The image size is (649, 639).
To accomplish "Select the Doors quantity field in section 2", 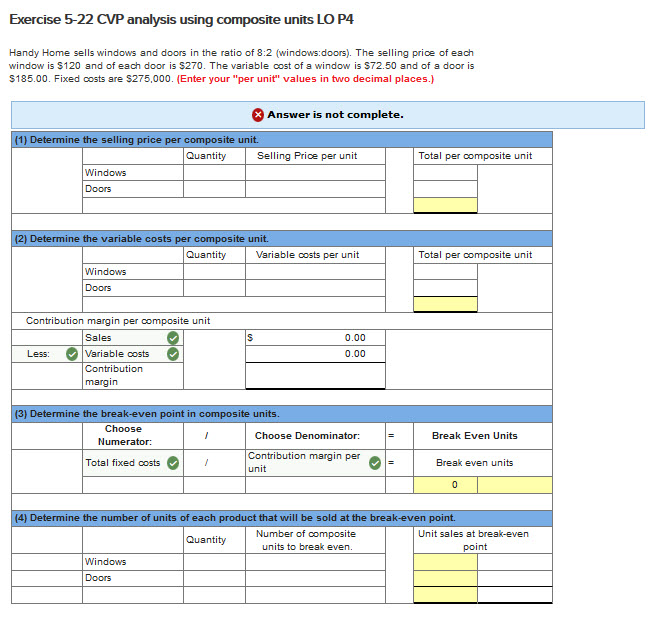I will (x=214, y=288).
